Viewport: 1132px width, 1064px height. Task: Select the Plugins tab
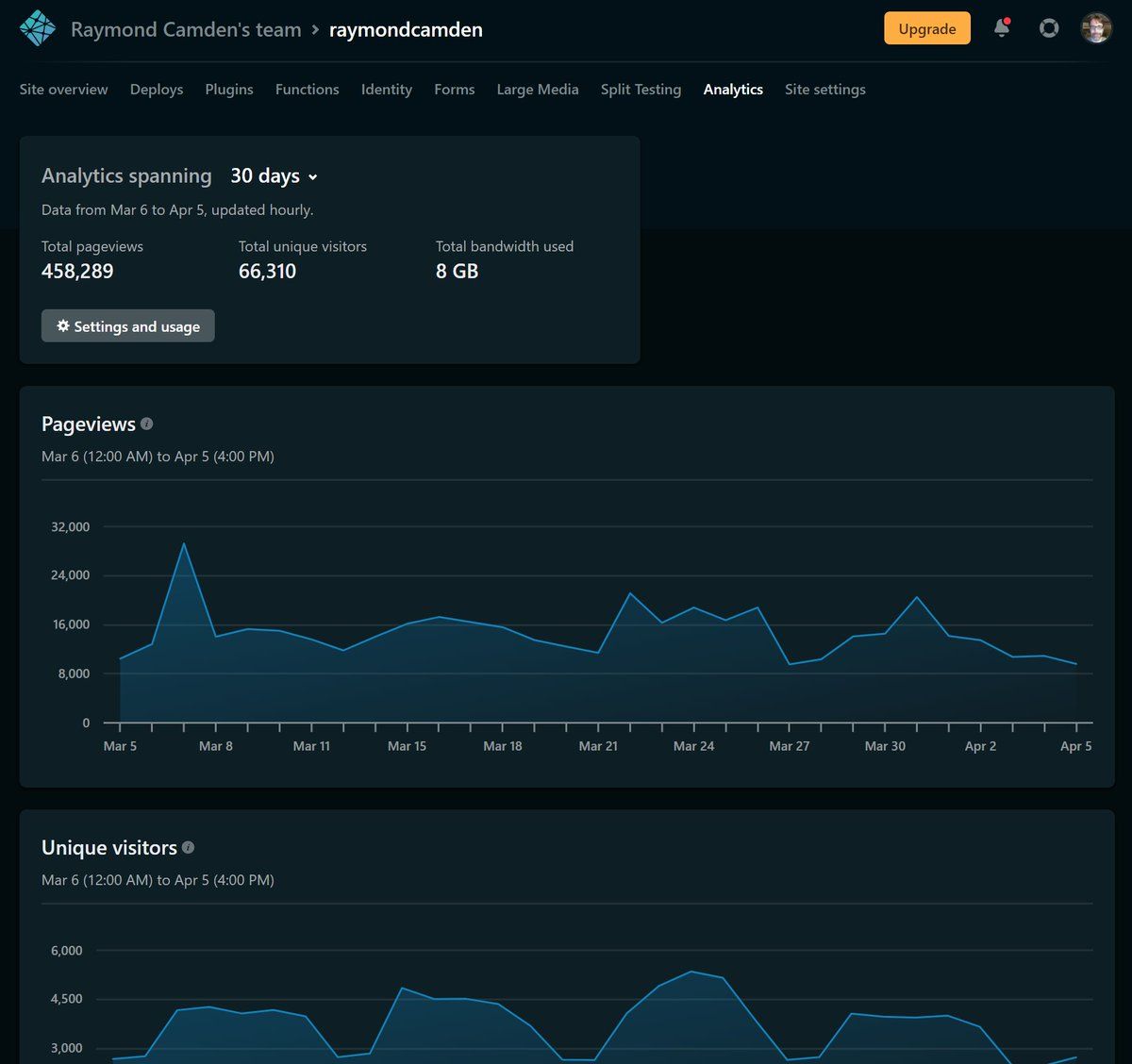(x=229, y=90)
